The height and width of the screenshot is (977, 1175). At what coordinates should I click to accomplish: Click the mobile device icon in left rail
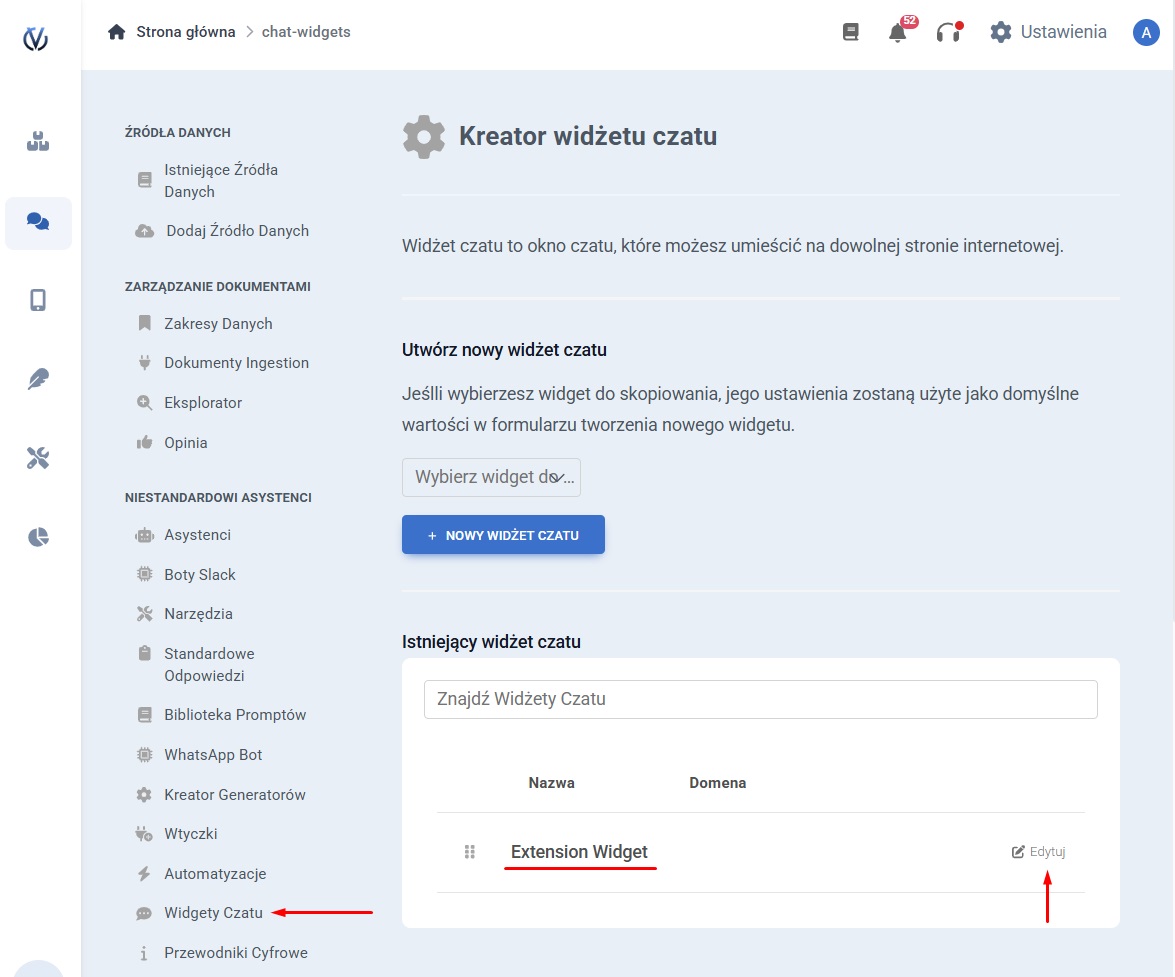click(38, 300)
